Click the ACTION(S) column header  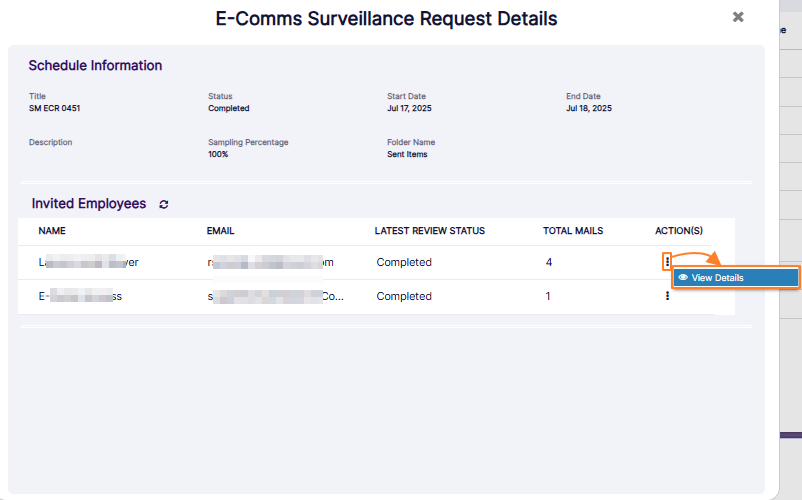(679, 231)
